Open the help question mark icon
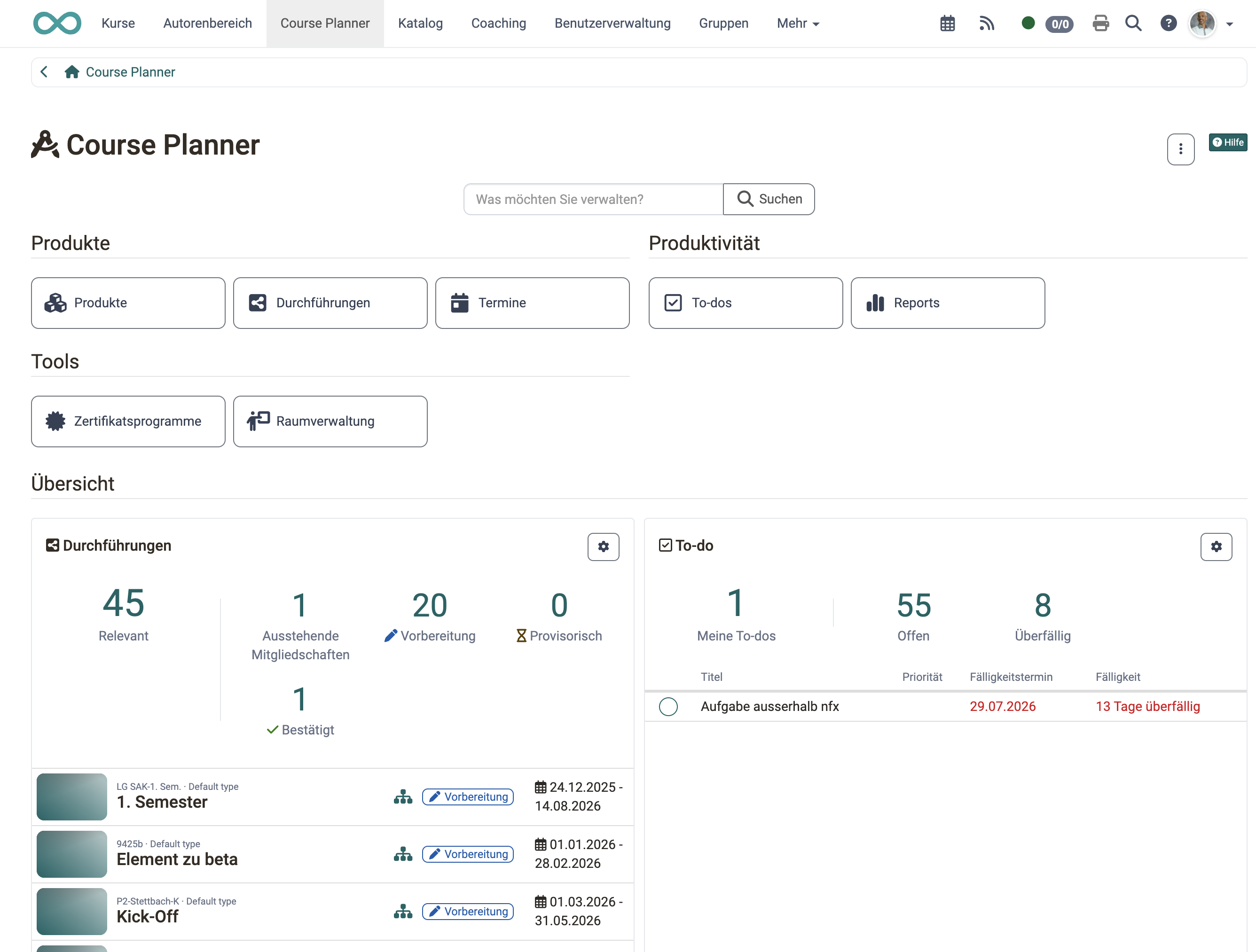1256x952 pixels. pyautogui.click(x=1168, y=23)
